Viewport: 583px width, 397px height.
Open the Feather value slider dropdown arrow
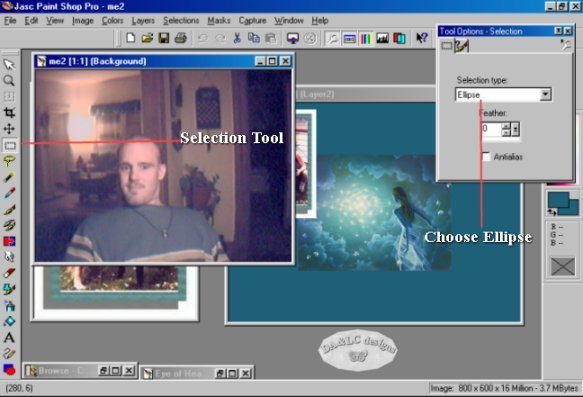click(515, 129)
